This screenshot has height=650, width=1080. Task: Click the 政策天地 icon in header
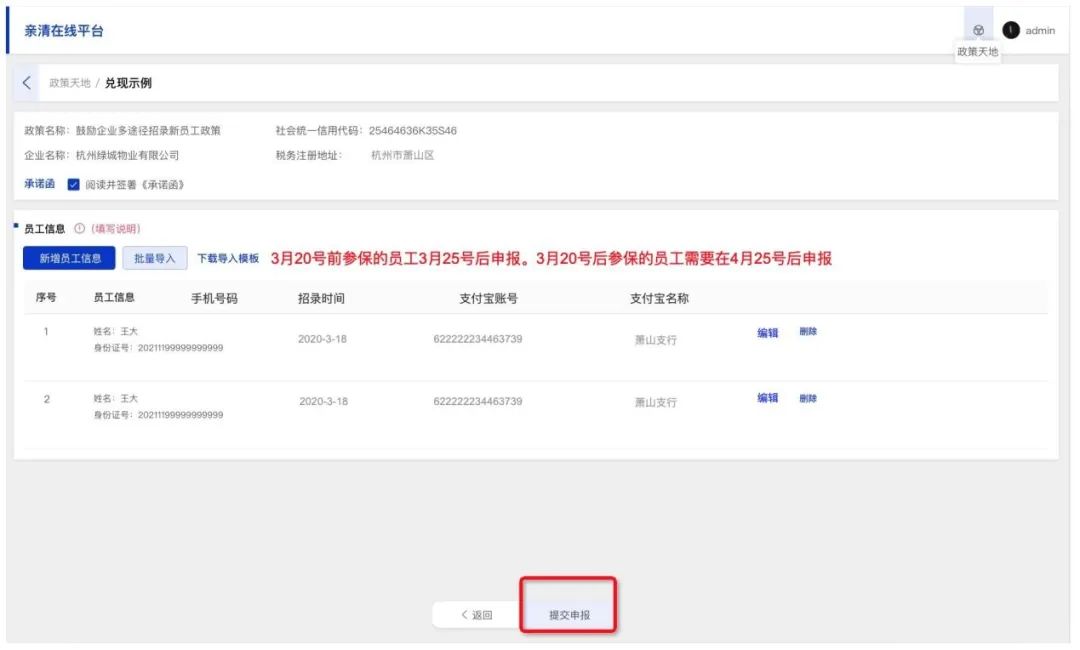click(x=978, y=31)
